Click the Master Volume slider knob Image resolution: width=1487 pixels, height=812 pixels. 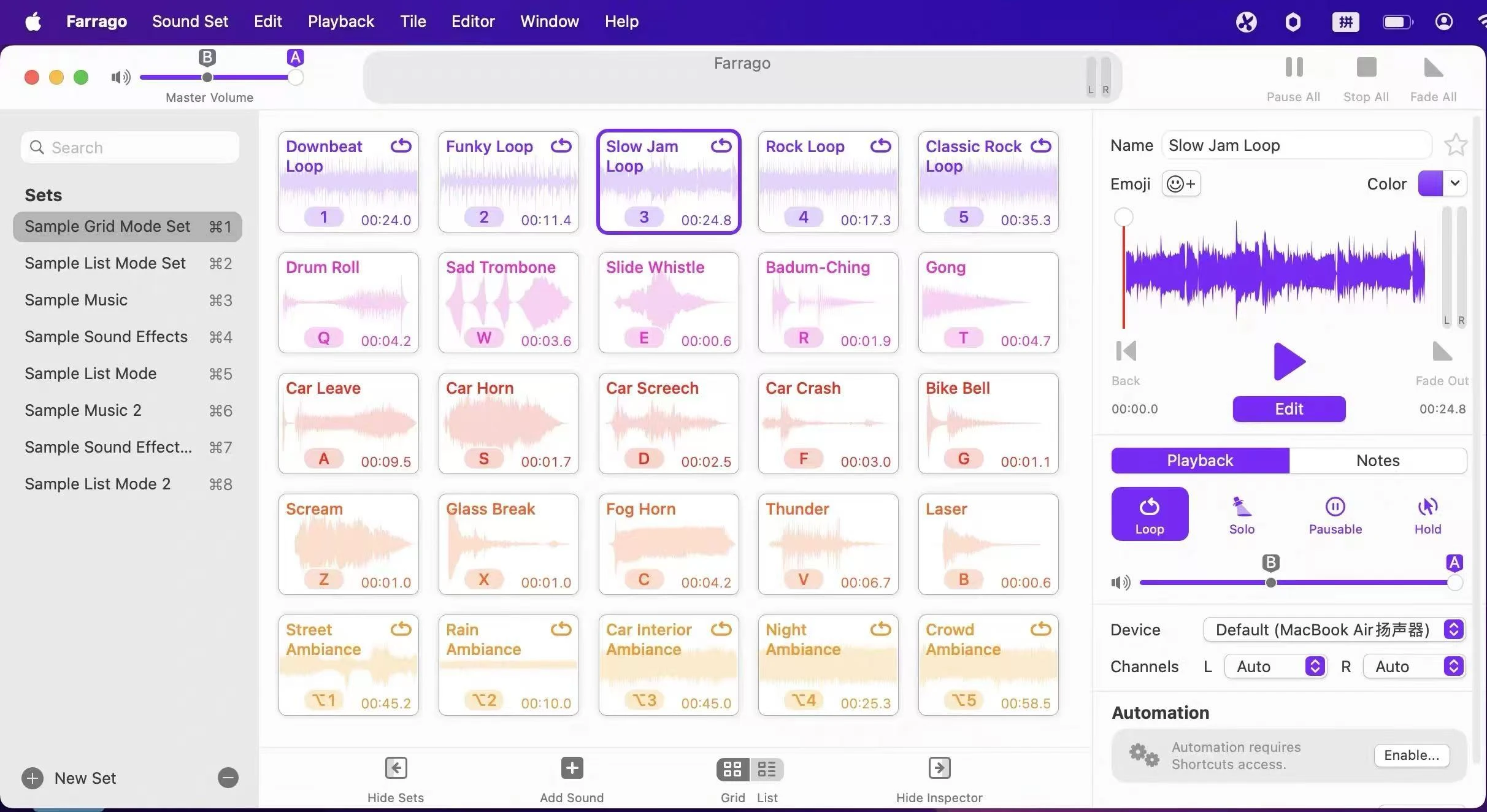(296, 77)
